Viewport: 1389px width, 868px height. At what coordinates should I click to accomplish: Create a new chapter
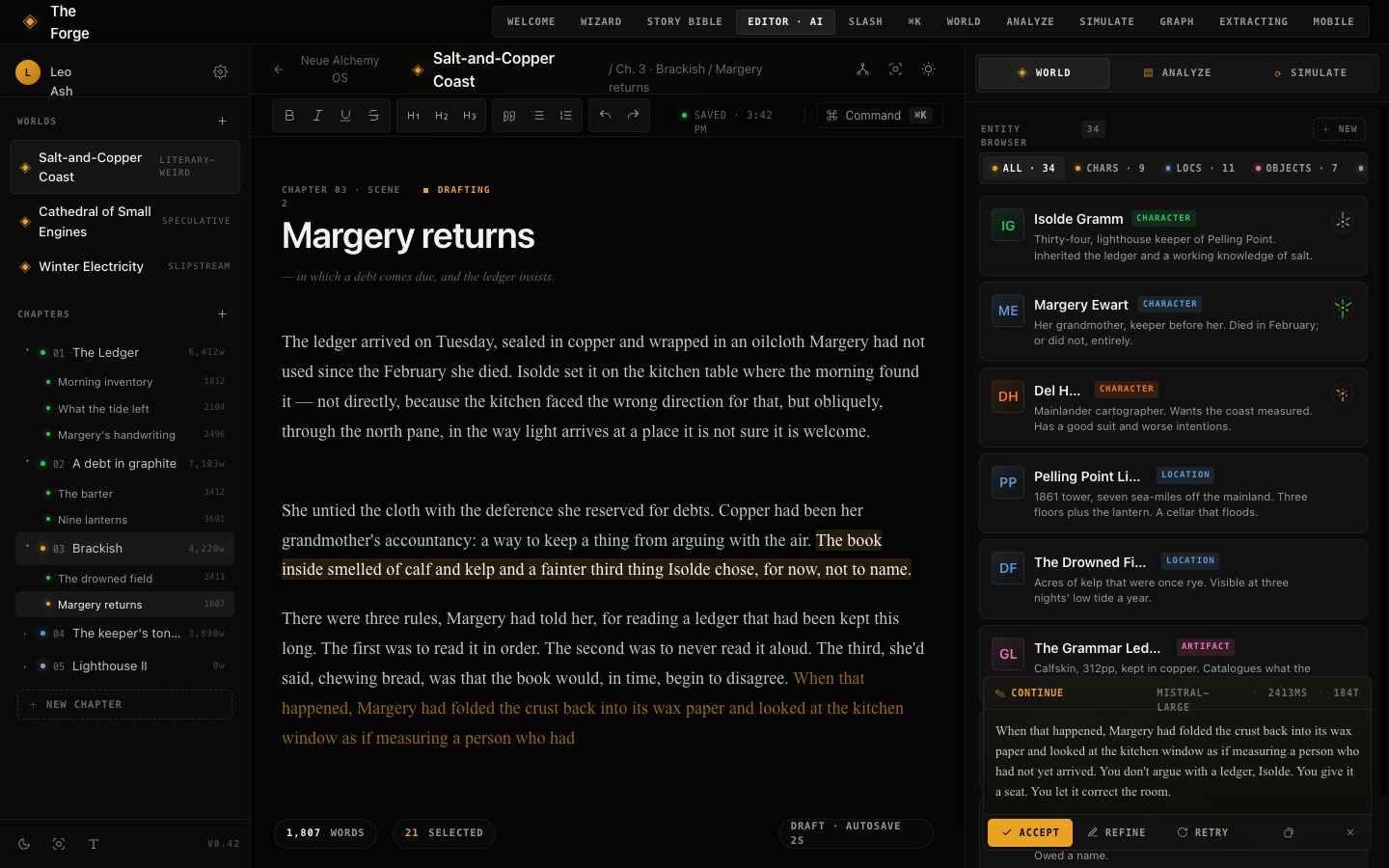(x=124, y=705)
